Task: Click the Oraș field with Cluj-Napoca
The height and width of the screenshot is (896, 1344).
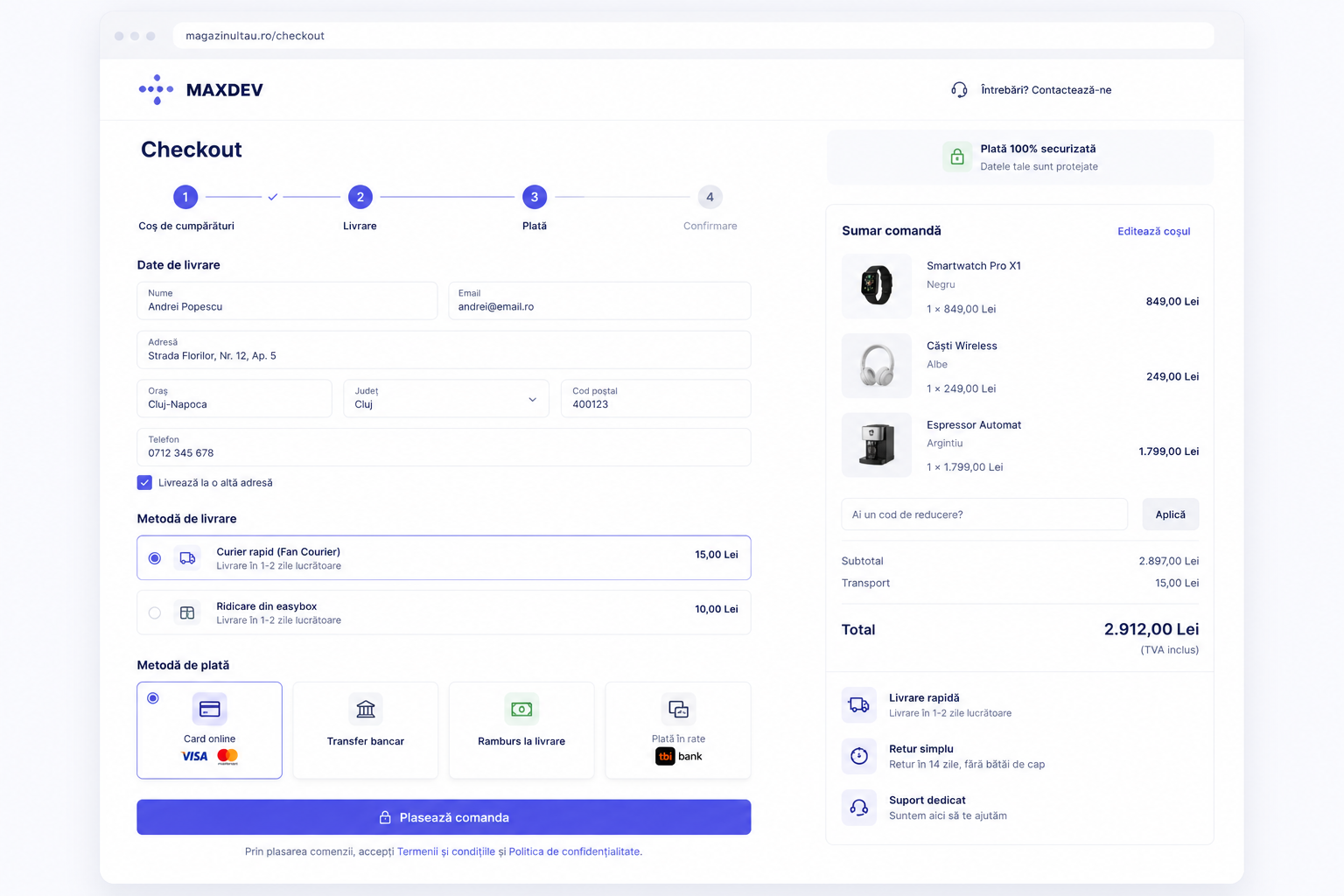Action: (x=234, y=398)
